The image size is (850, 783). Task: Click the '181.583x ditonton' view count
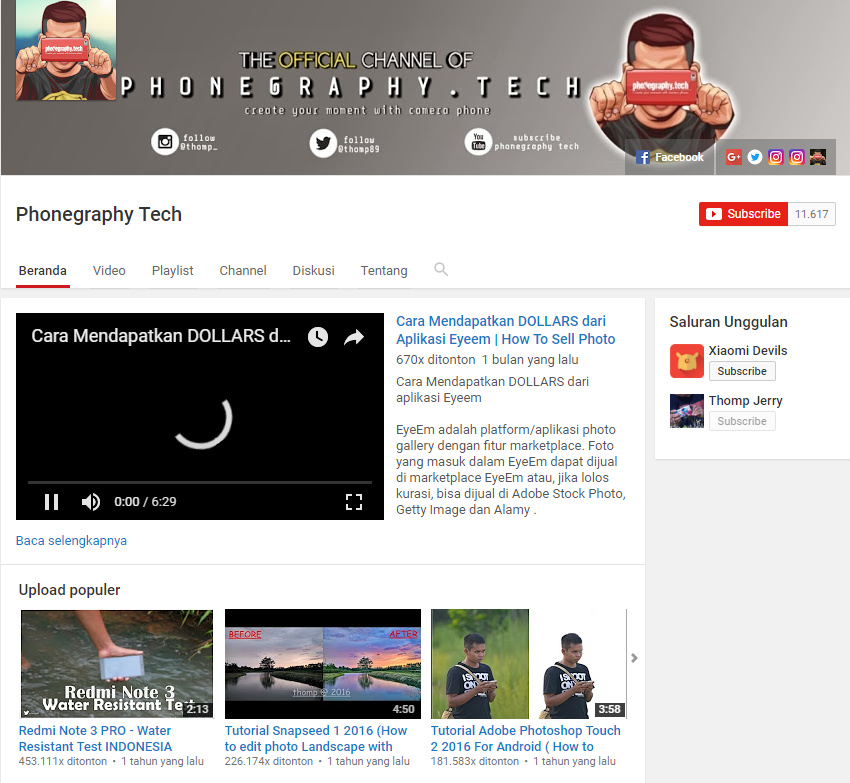coord(475,761)
